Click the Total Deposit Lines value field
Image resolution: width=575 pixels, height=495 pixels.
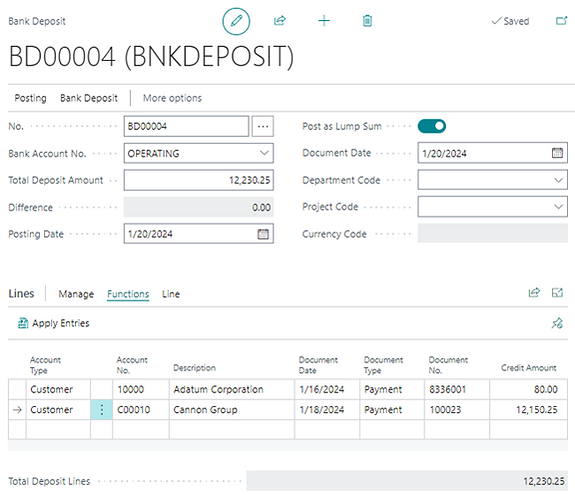point(407,481)
